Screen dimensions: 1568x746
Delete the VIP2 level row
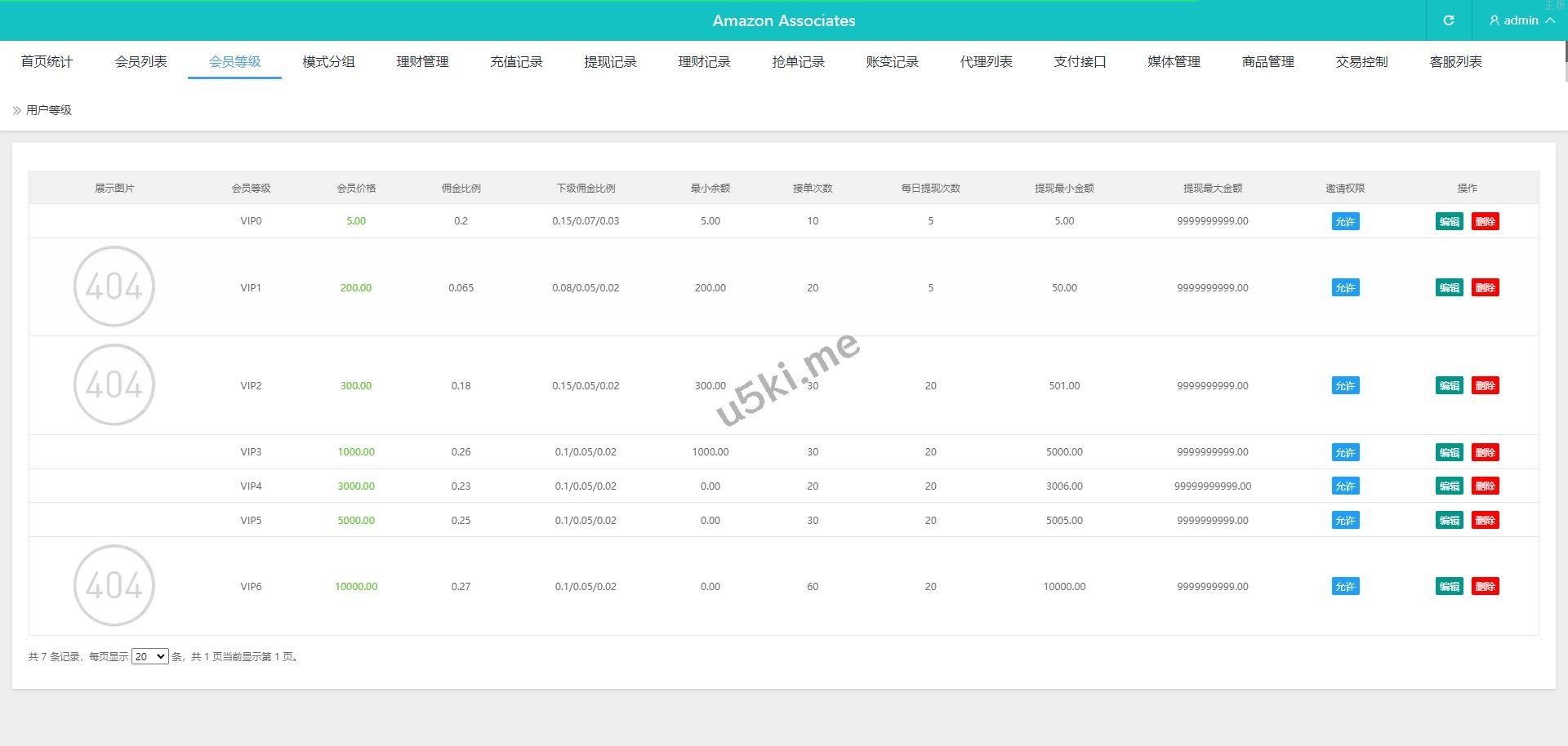(1485, 385)
